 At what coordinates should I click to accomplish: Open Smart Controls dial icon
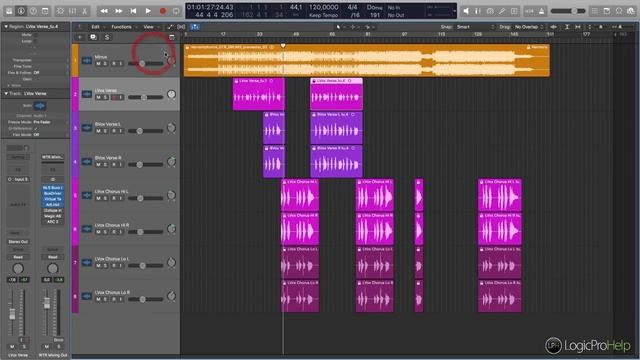tap(60, 11)
